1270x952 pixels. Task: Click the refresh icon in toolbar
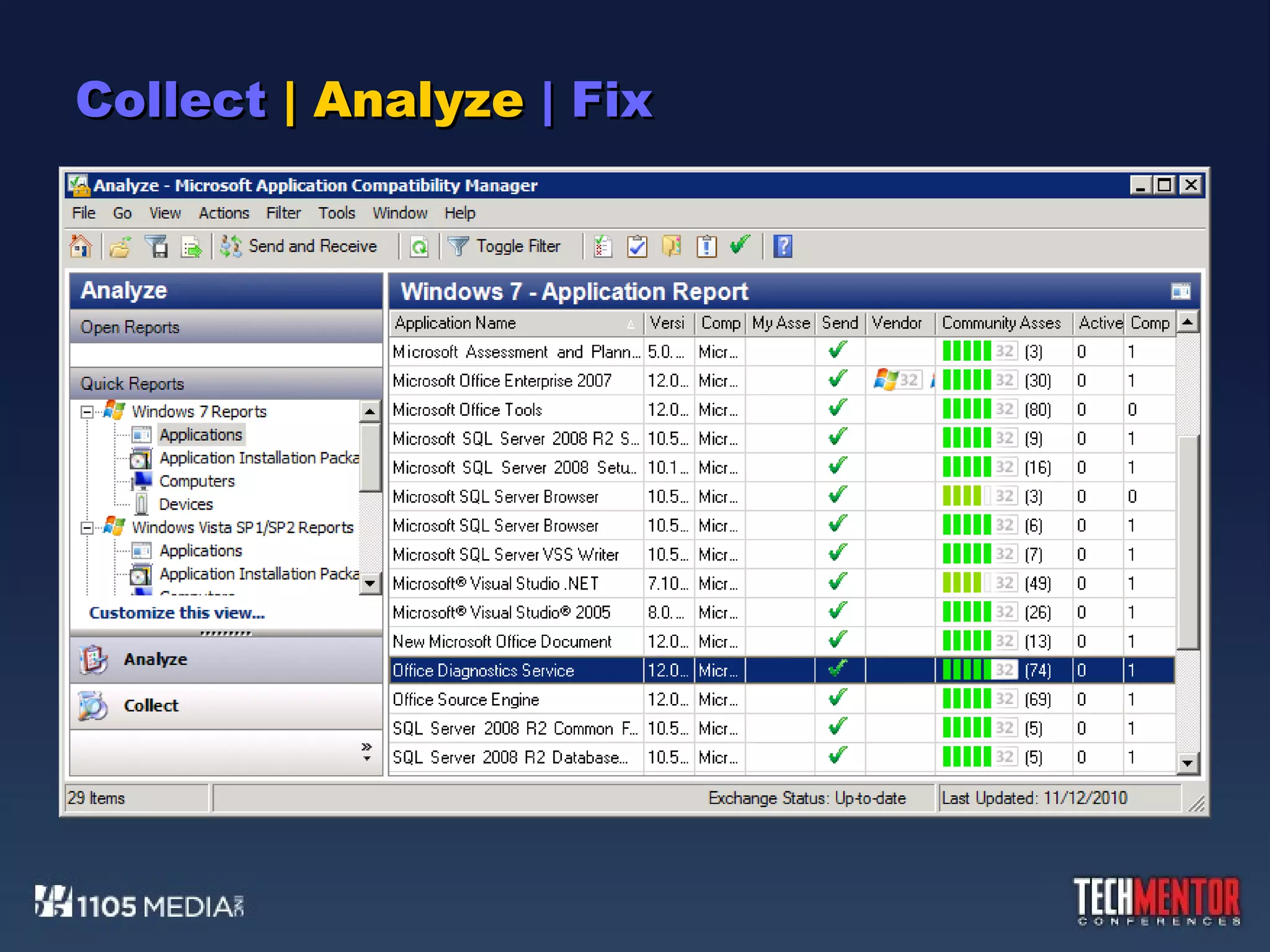pos(420,247)
